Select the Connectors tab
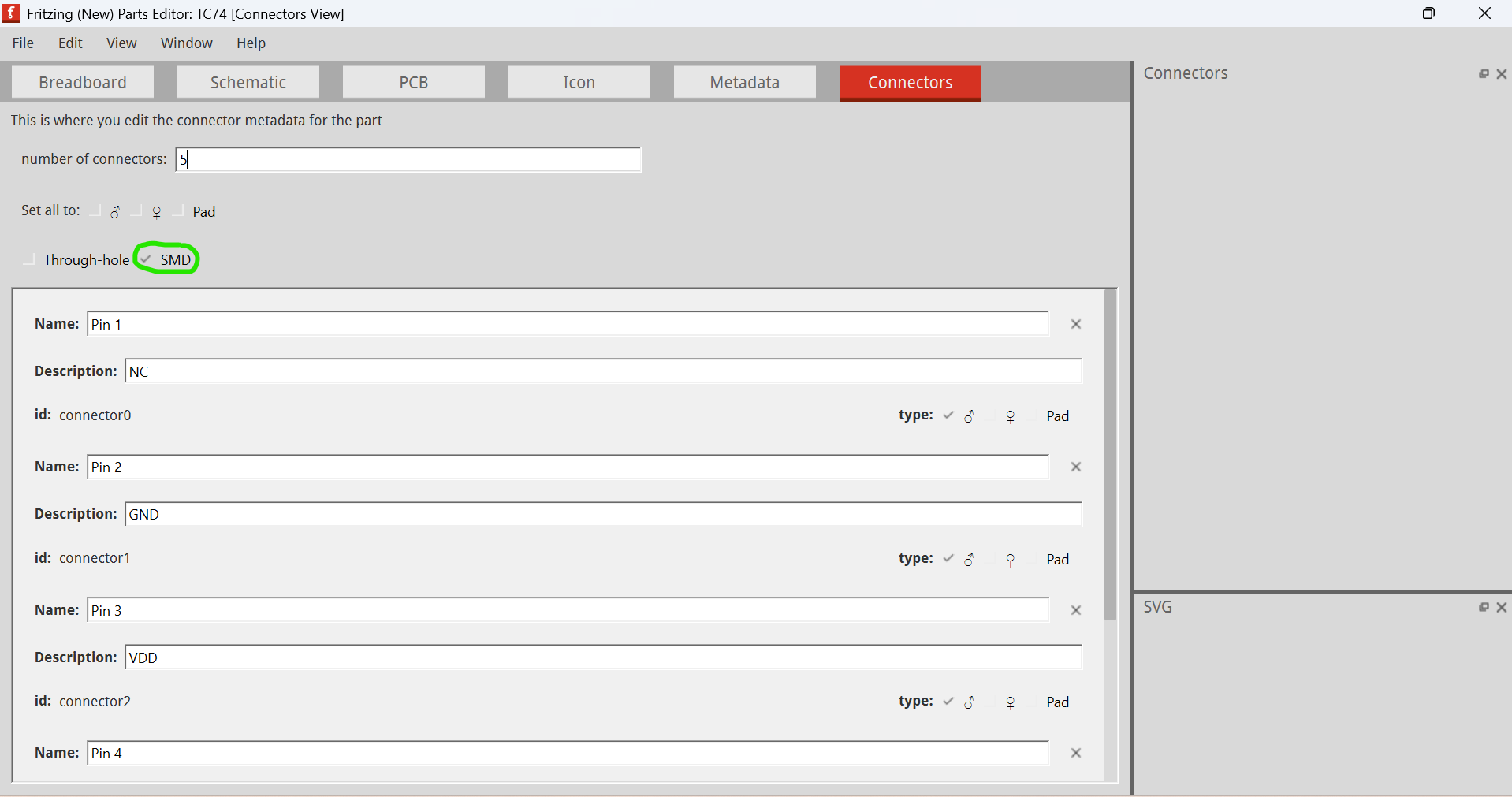Viewport: 1512px width, 797px height. [911, 83]
